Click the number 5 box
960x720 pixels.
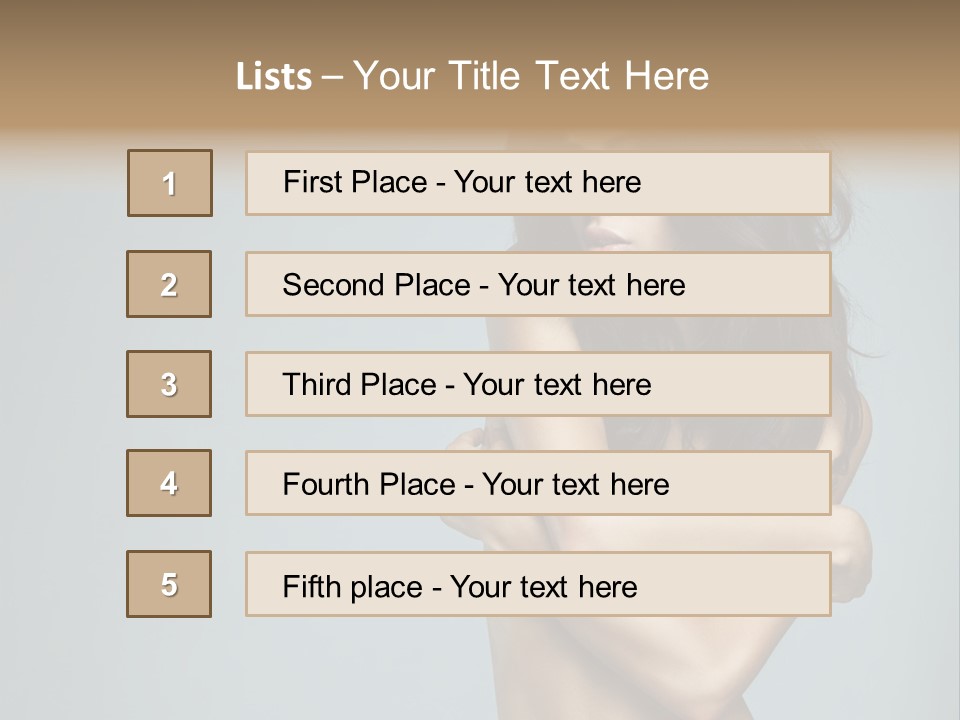[x=169, y=584]
